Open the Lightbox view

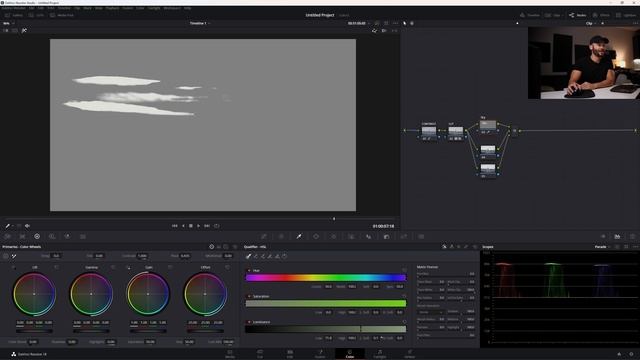tap(626, 15)
